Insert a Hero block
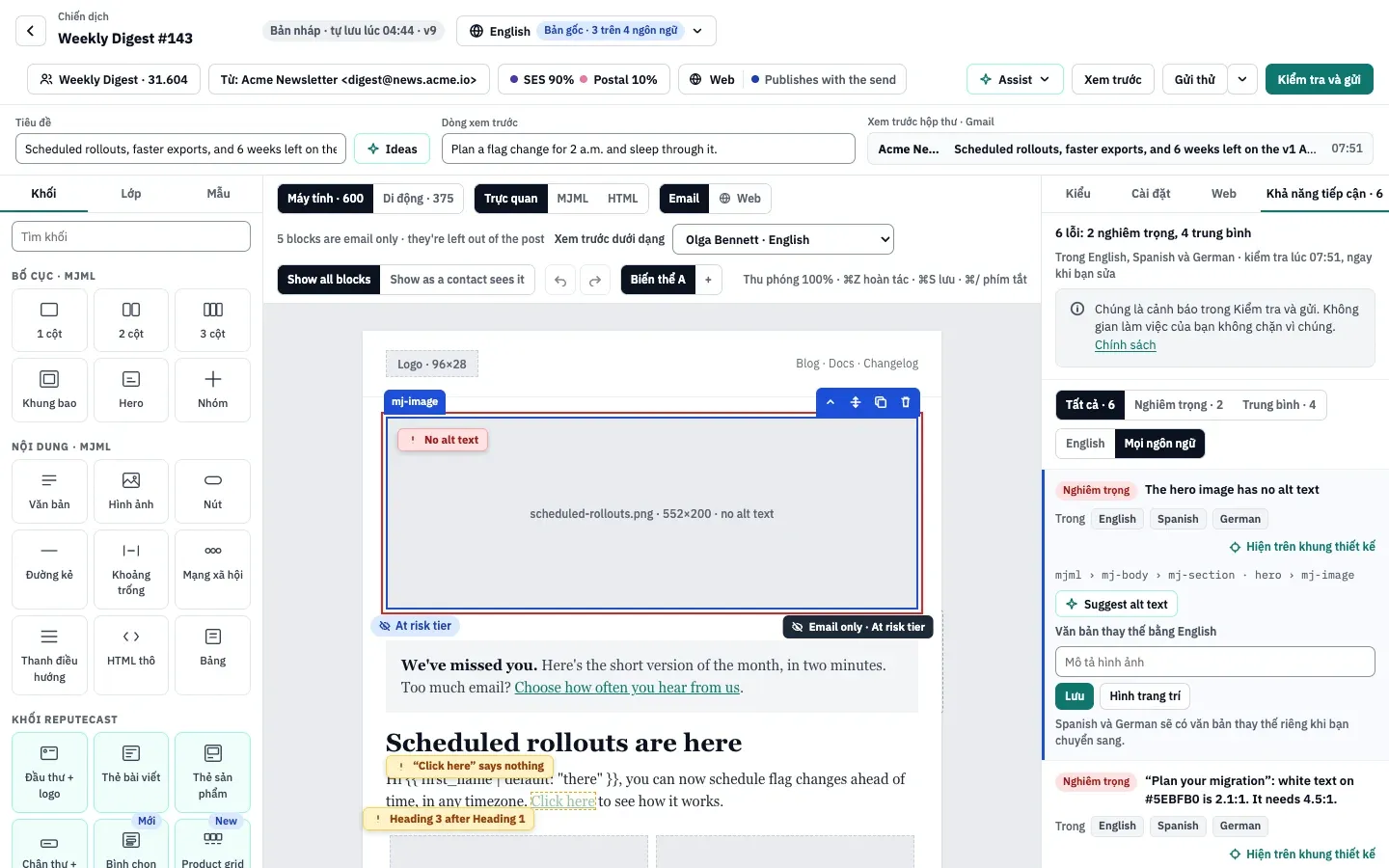This screenshot has width=1389, height=868. click(x=131, y=390)
